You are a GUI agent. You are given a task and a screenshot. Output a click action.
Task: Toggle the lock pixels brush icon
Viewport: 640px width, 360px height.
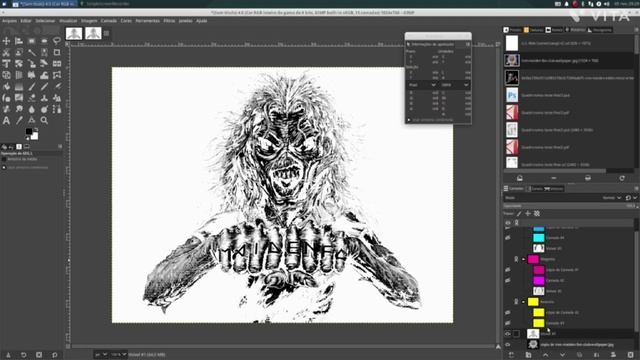coord(519,213)
